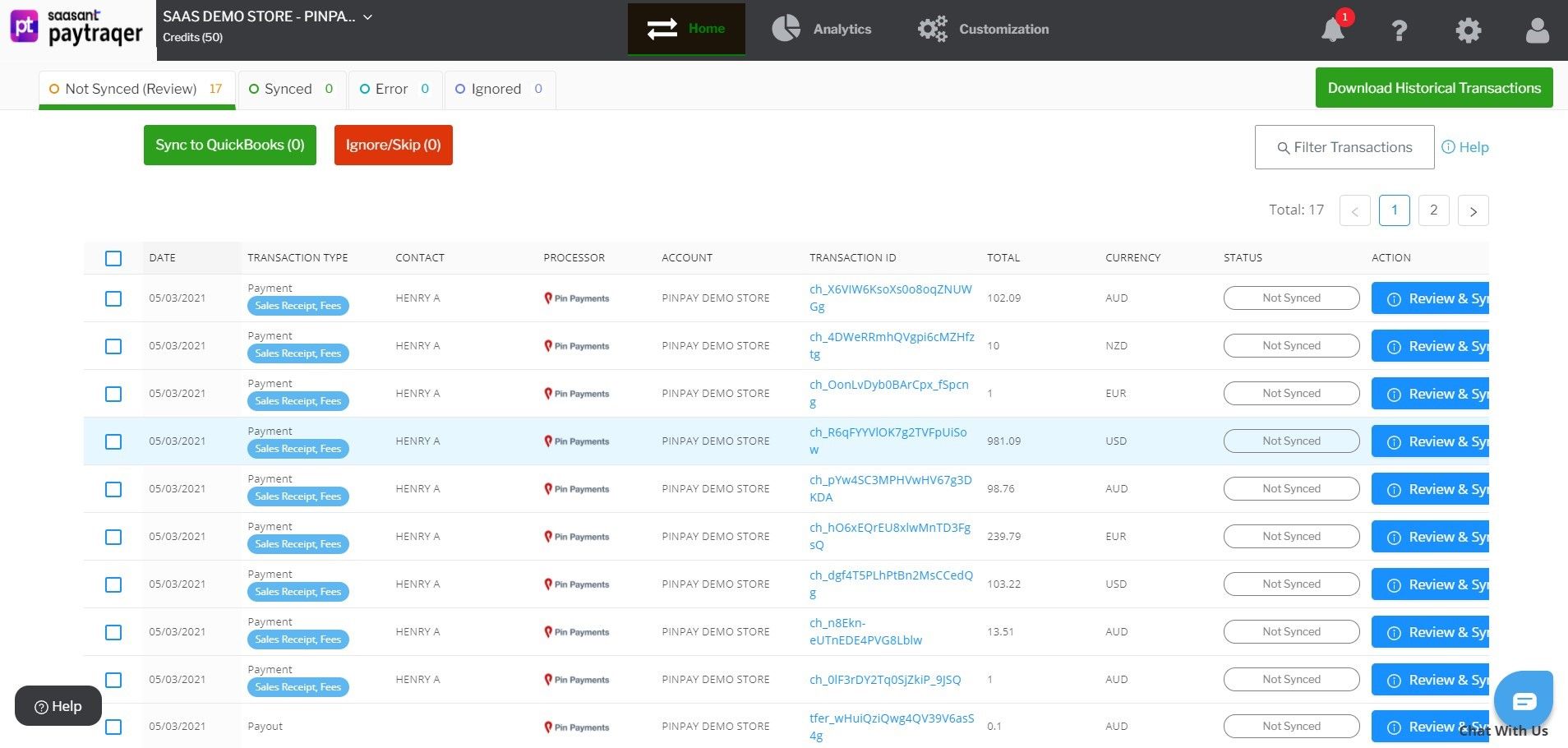
Task: Select checkbox for the NZD transaction
Action: [113, 346]
